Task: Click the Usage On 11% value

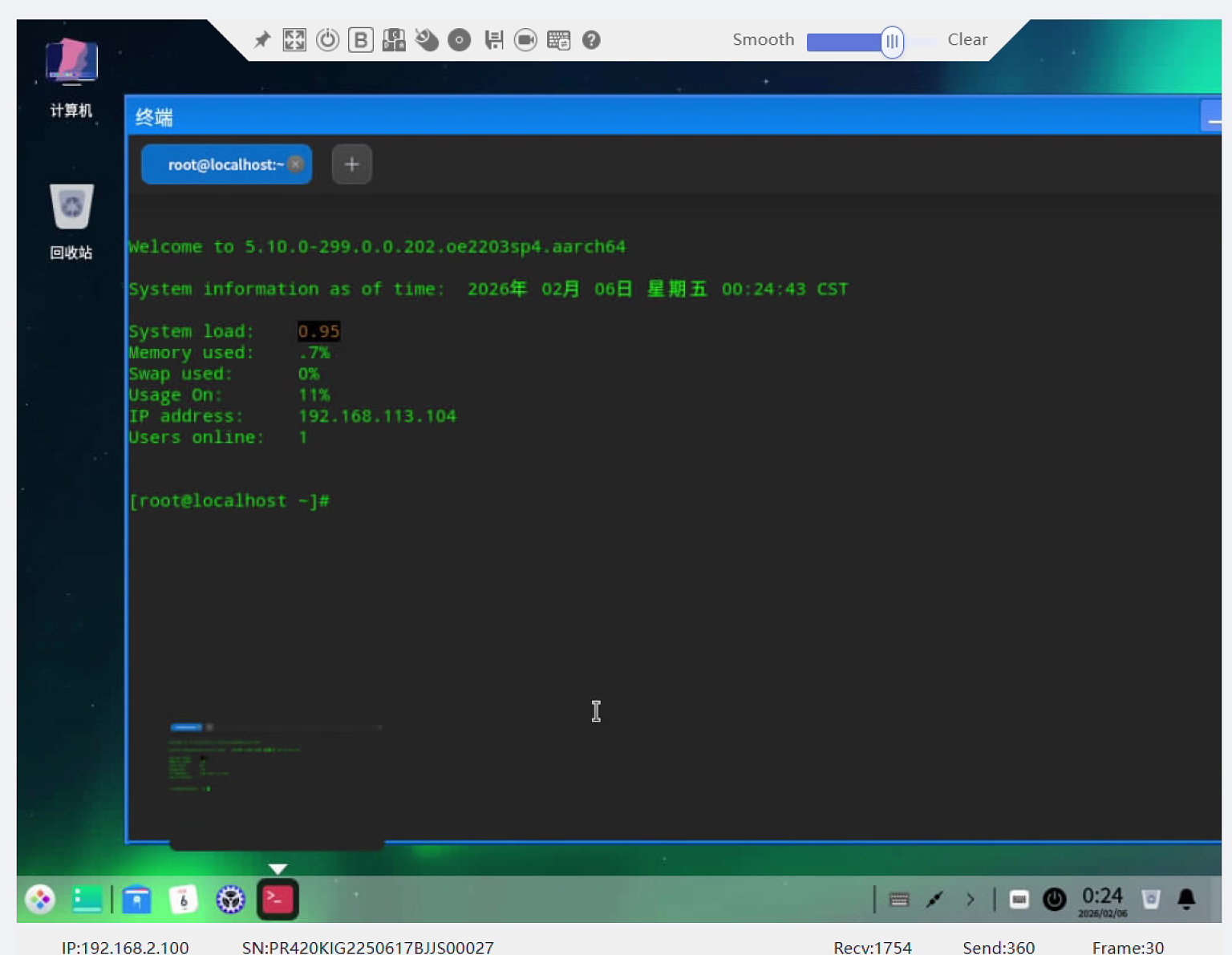Action: click(x=314, y=395)
